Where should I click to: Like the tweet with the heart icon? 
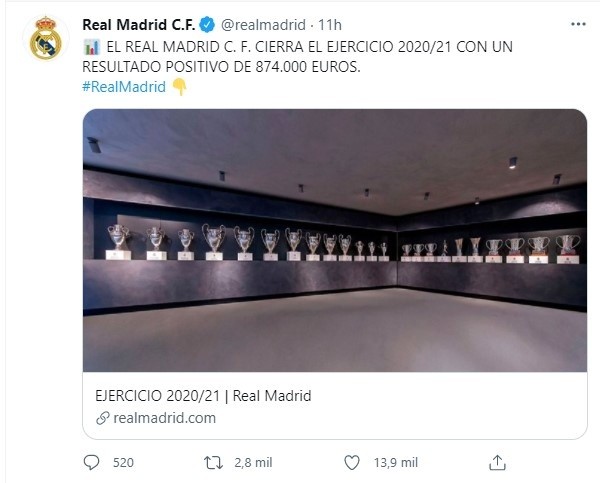(352, 462)
